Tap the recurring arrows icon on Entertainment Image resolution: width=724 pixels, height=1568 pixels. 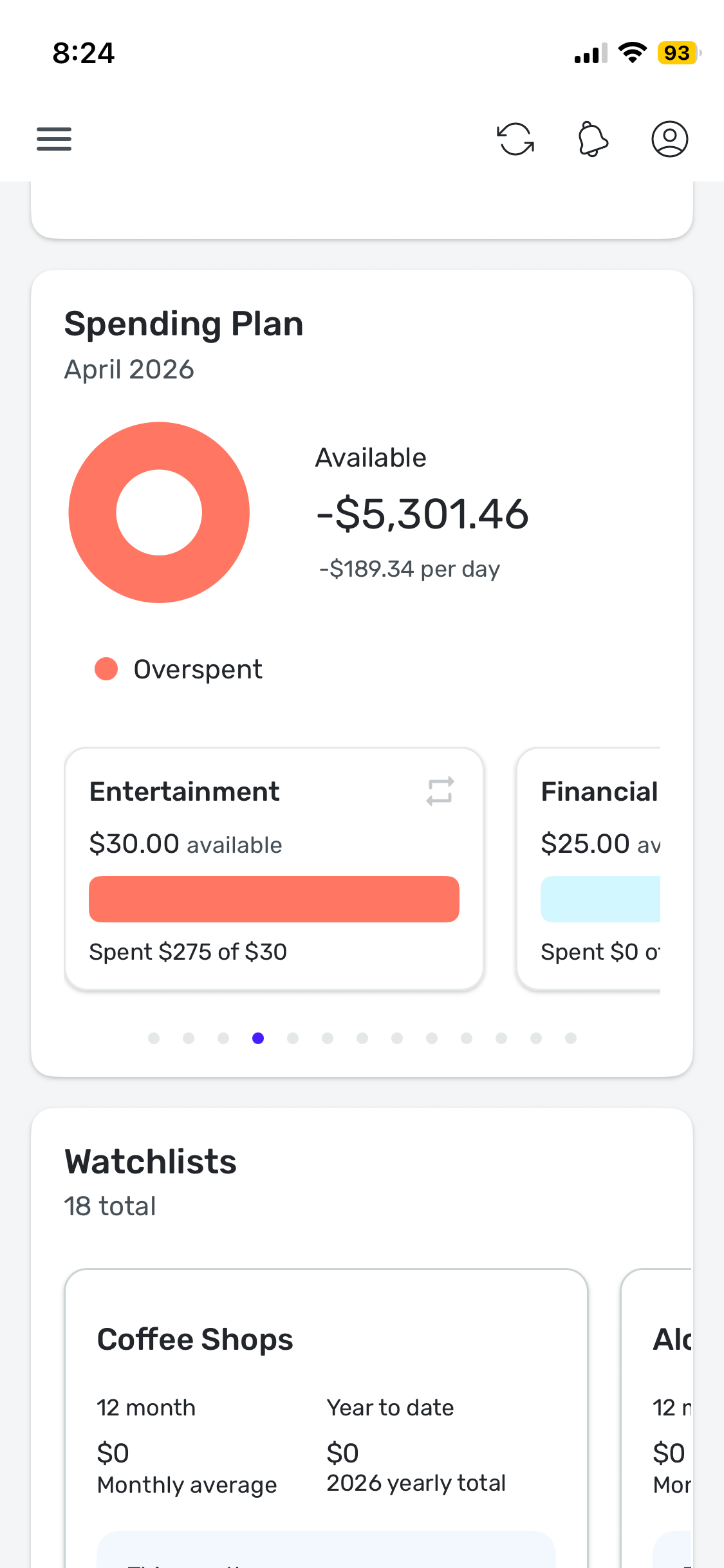coord(440,791)
